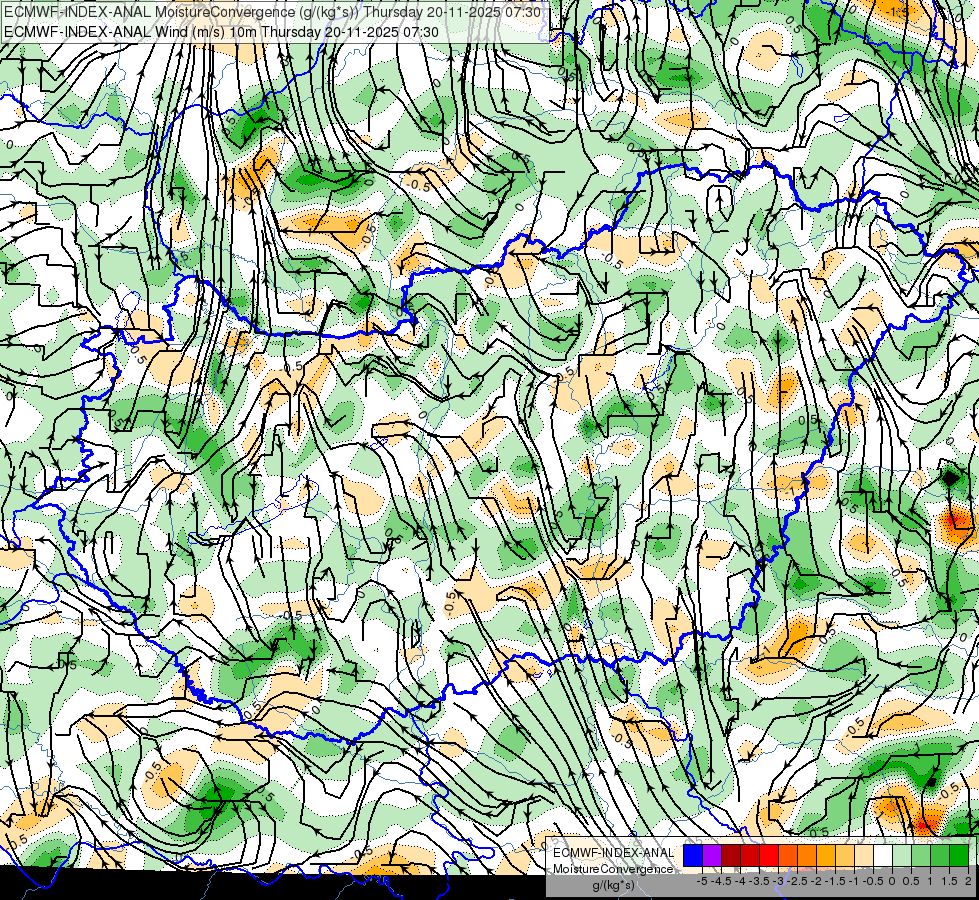This screenshot has height=900, width=979.
Task: Click the legend tick label -2
Action: pyautogui.click(x=817, y=881)
